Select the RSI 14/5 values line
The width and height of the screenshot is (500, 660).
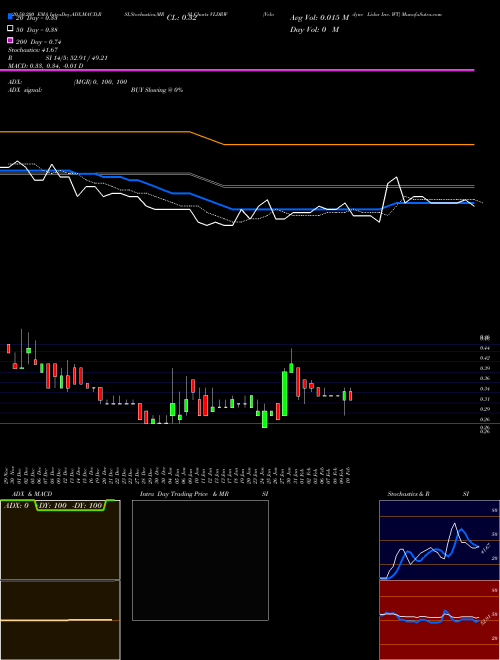coord(58,58)
